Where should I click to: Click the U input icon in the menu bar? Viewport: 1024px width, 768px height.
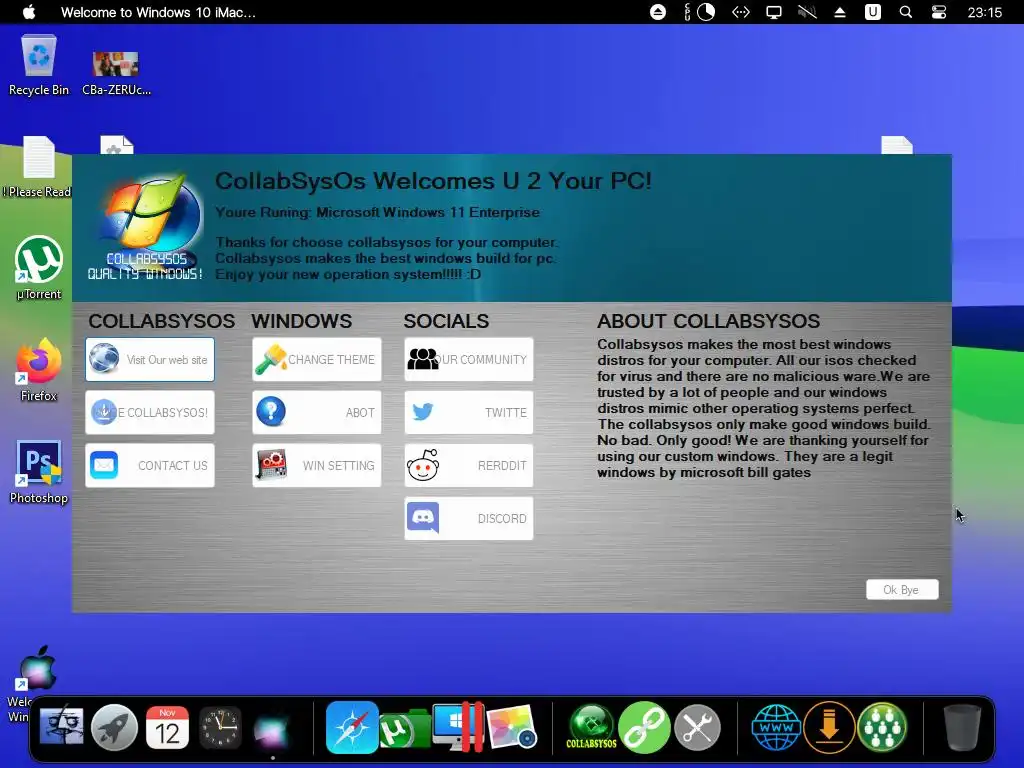coord(873,12)
